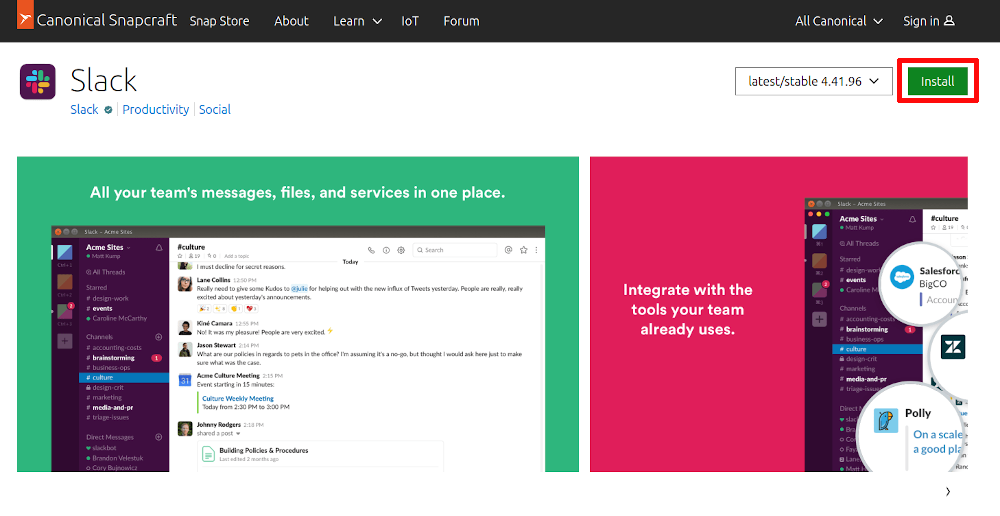
Task: Click the Canonical Snapcraft logo icon
Action: (25, 15)
